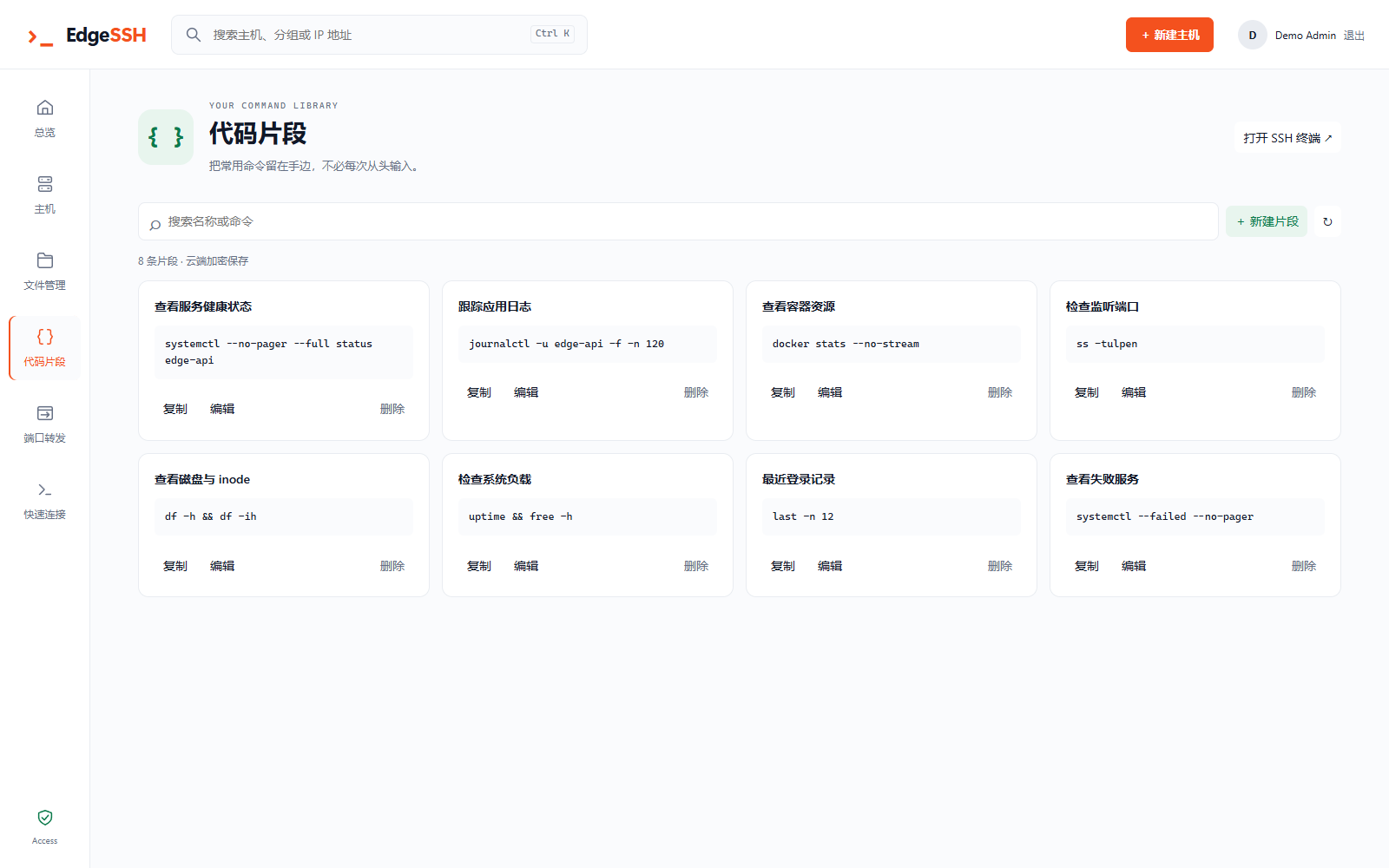Go to 主机 hosts in sidebar
This screenshot has height=868, width=1389.
44,195
